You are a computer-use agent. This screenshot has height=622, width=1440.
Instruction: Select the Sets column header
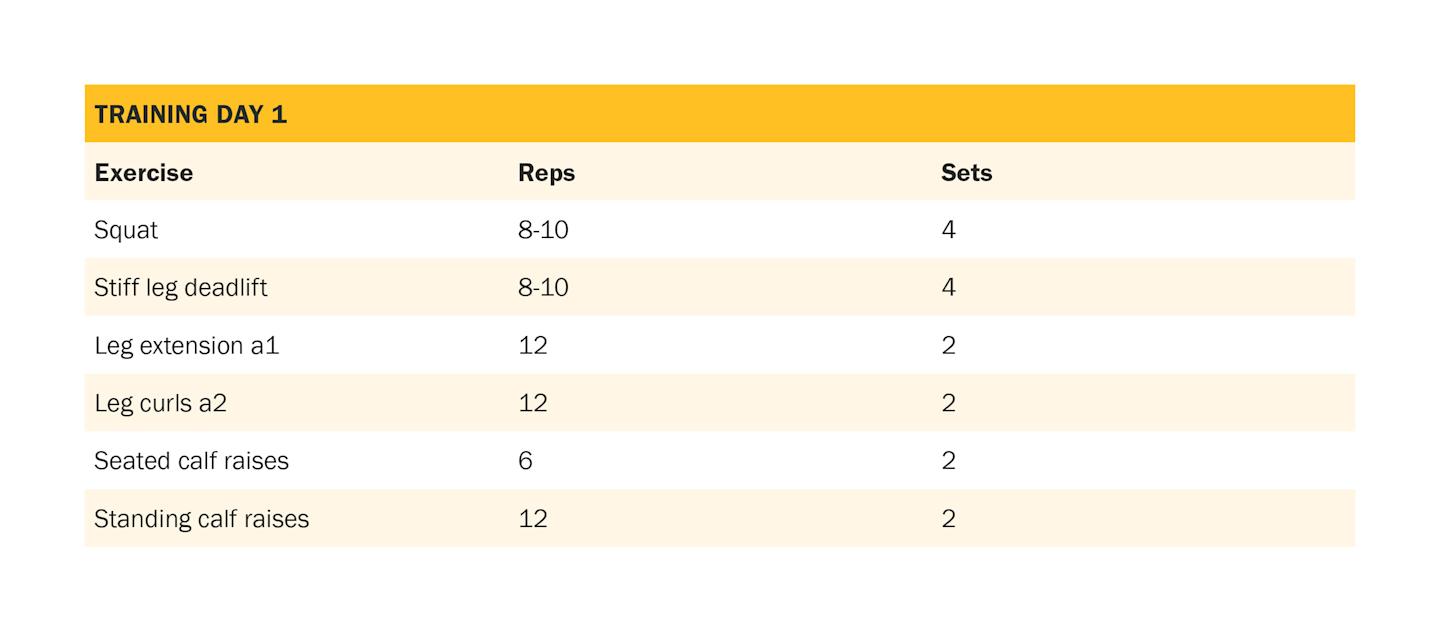tap(966, 172)
